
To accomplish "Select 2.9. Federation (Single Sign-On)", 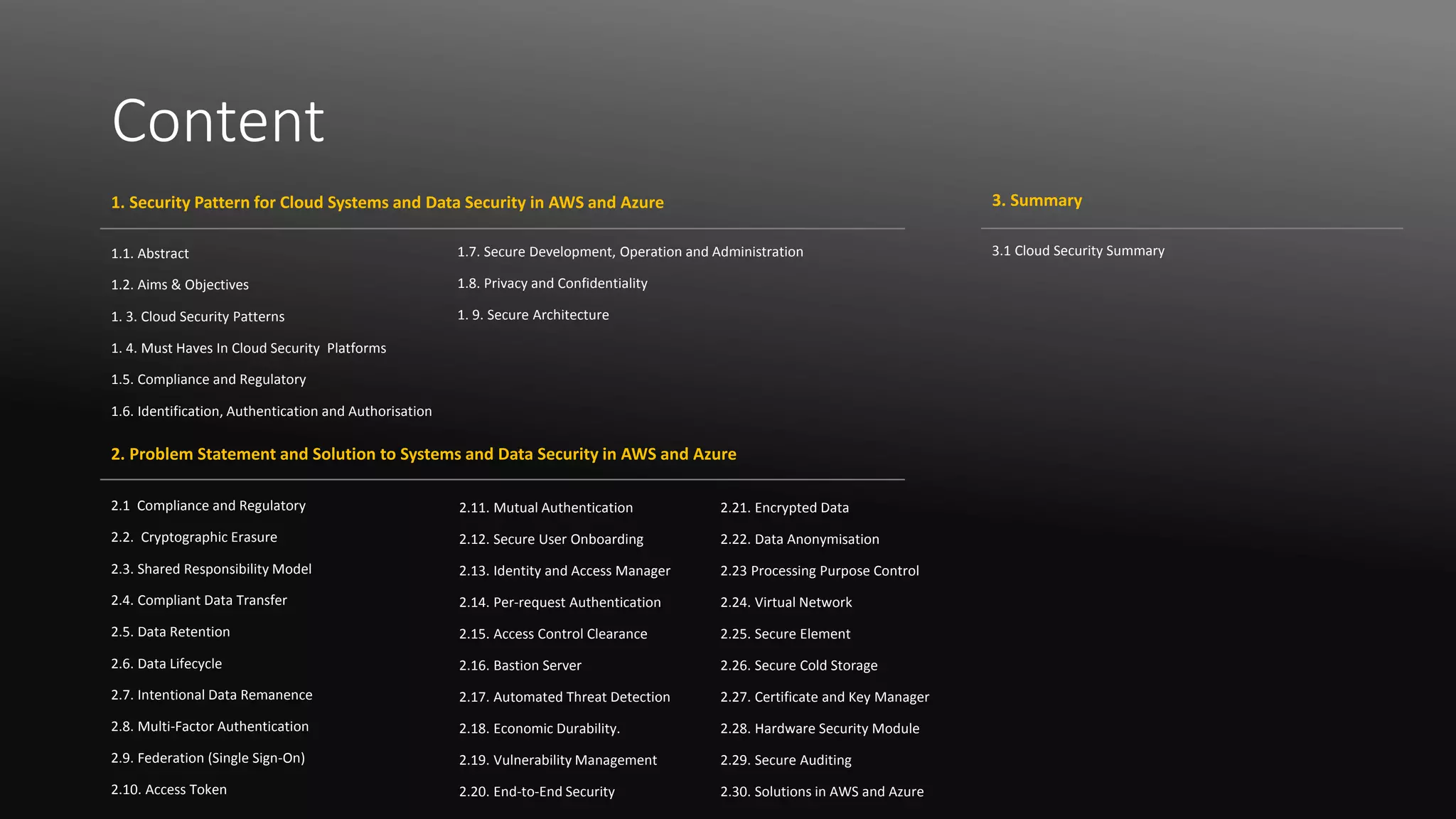I will pos(208,759).
